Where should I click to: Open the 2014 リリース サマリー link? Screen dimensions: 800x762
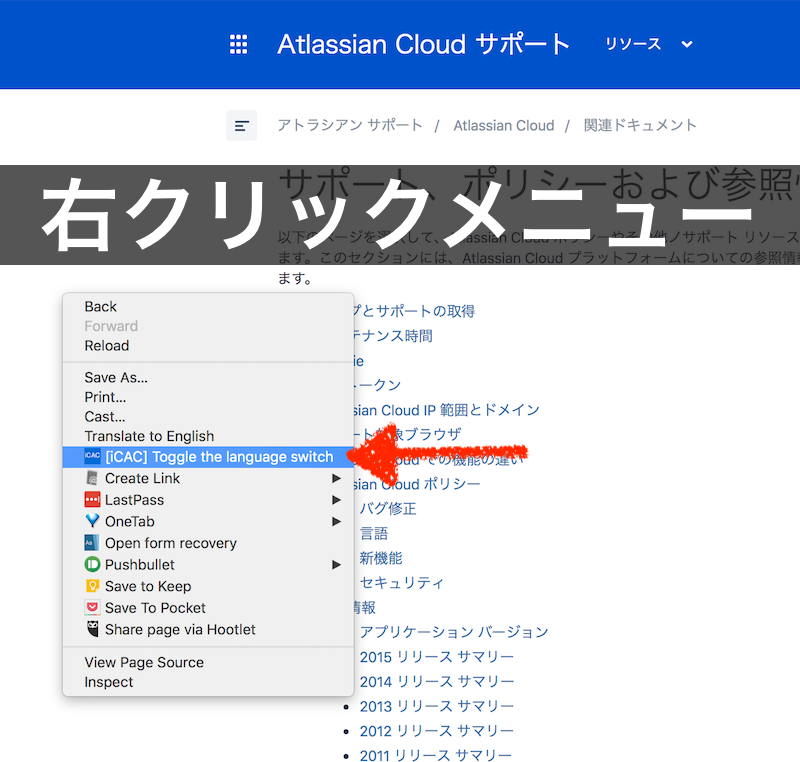(x=437, y=681)
